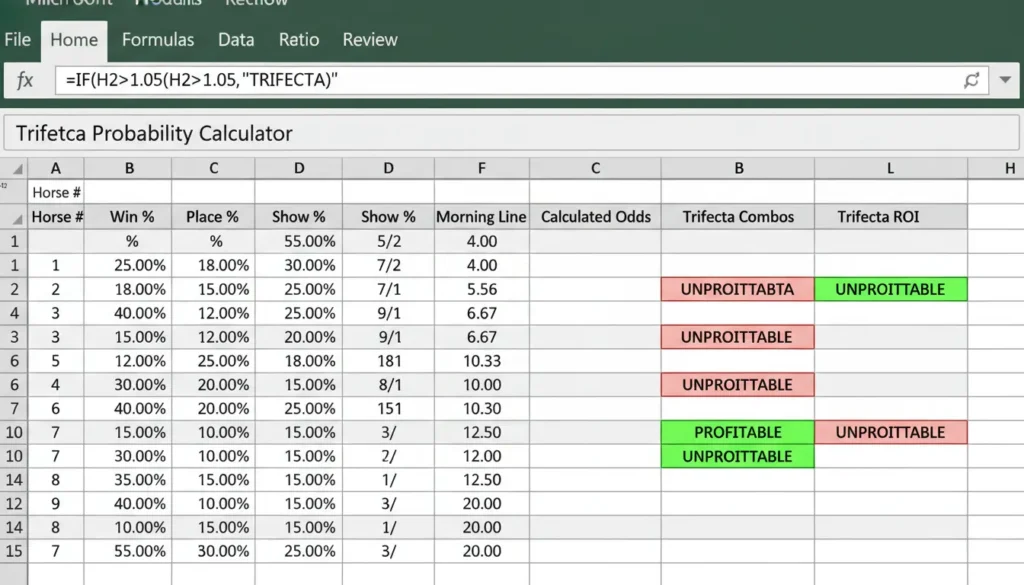1024x585 pixels.
Task: Click the 55.00% Win cell
Action: point(128,551)
